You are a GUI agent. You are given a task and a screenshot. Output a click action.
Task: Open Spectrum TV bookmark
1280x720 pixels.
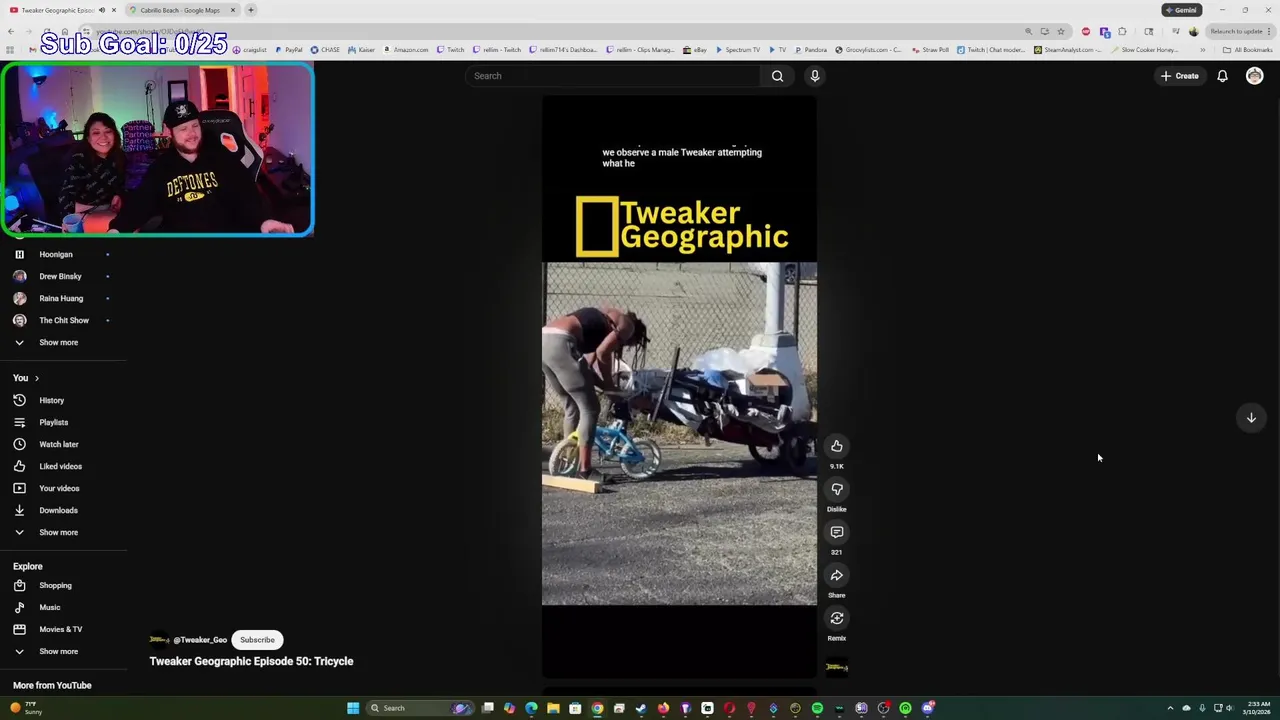pos(737,50)
